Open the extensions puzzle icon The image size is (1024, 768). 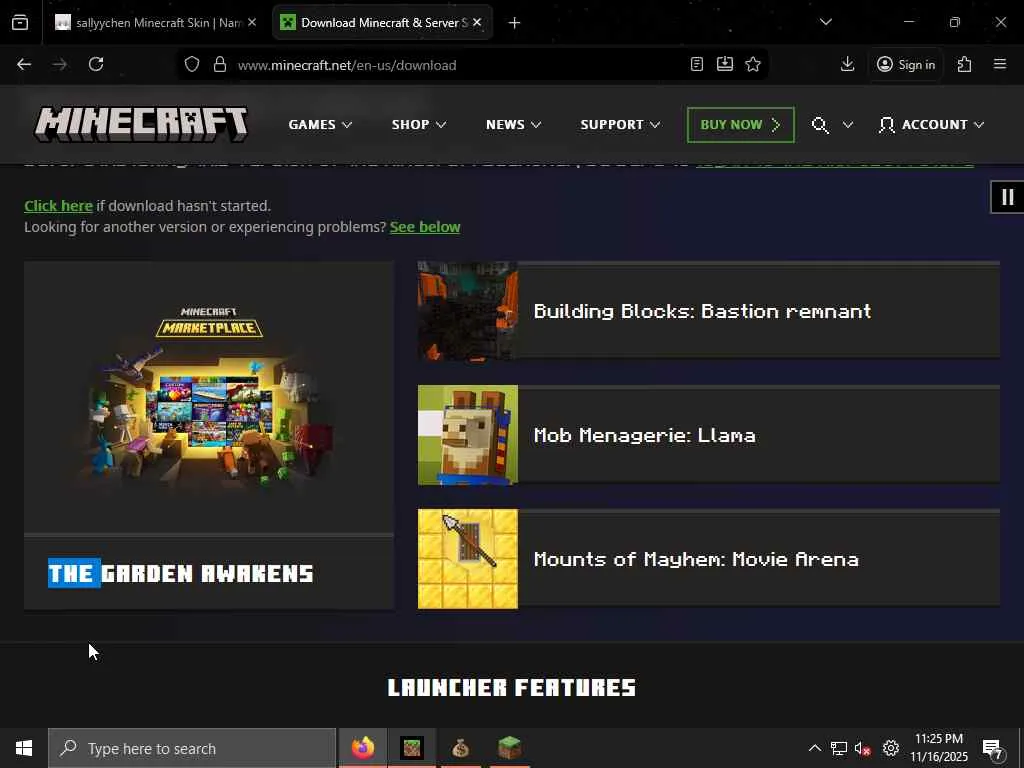click(965, 64)
